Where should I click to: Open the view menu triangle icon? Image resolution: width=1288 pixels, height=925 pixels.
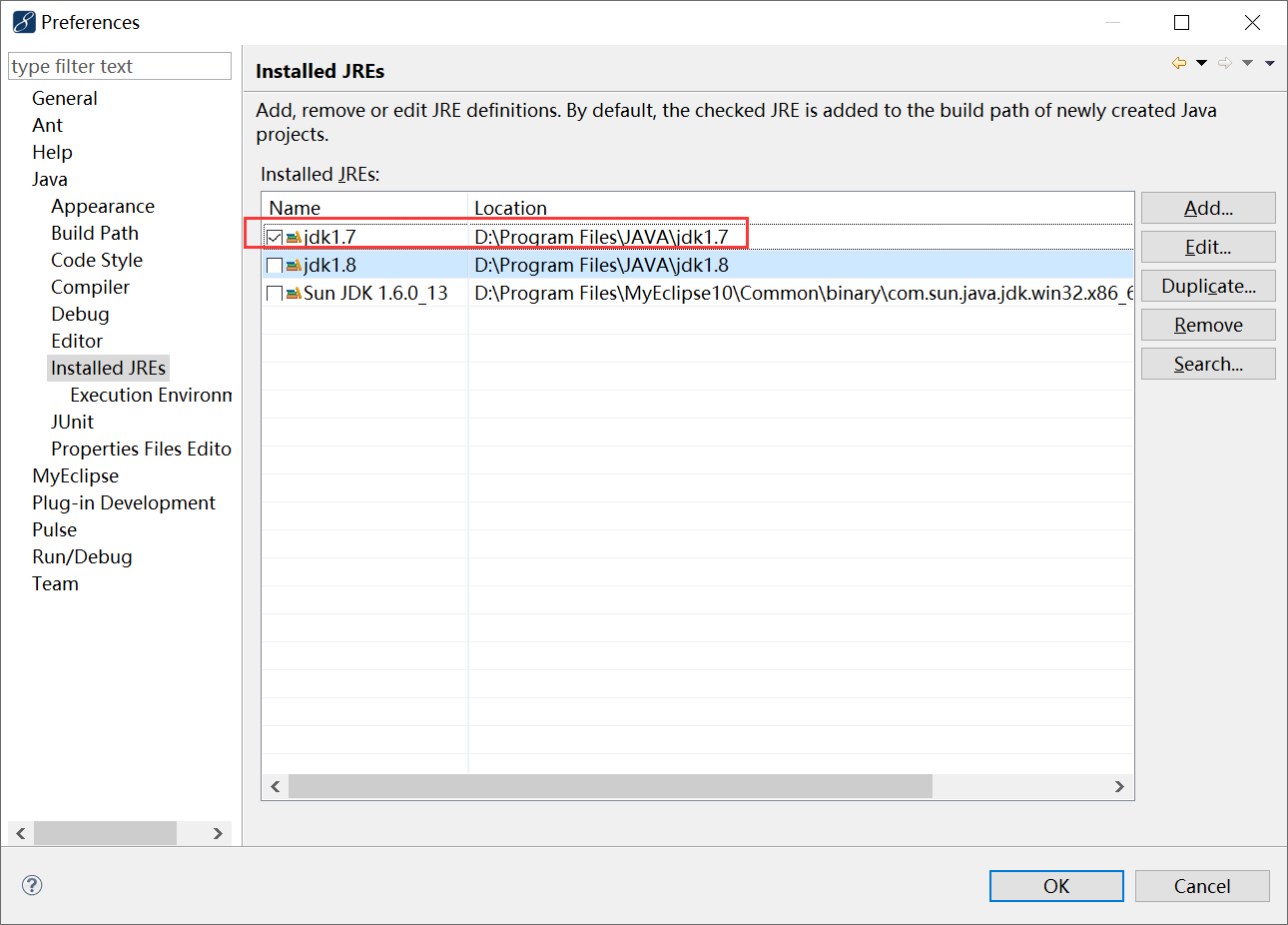(x=1270, y=61)
